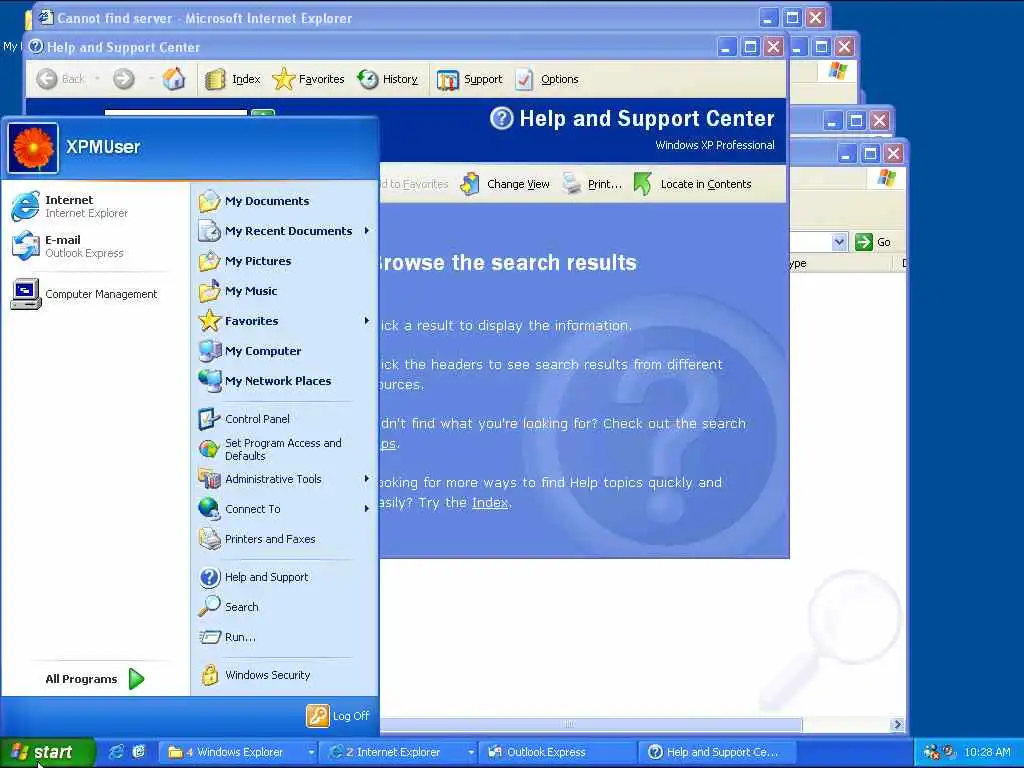The image size is (1024, 768).
Task: Go Back in Help and Support Center
Action: [60, 79]
